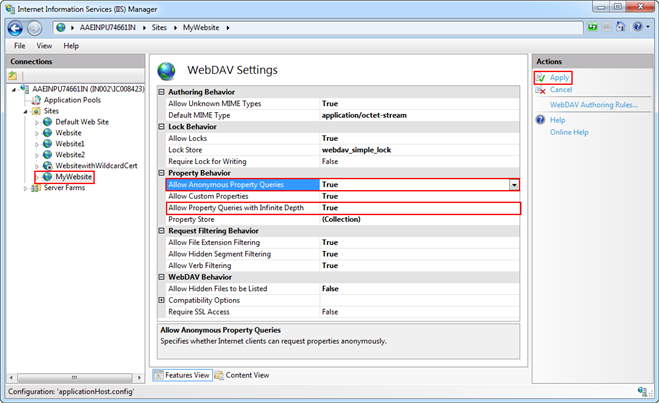Screen dimensions: 659x403
Task: Click the Back navigation arrow button
Action: click(16, 27)
